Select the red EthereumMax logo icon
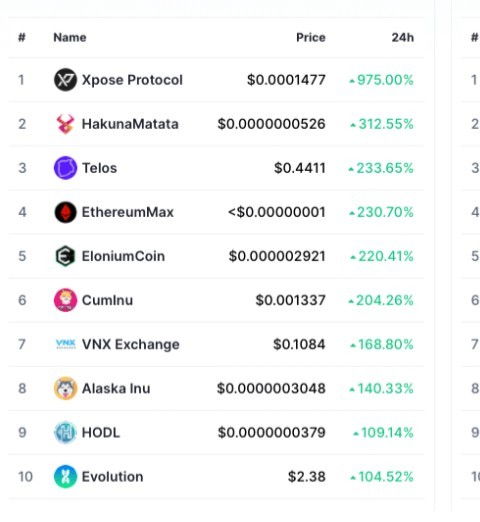 click(65, 212)
